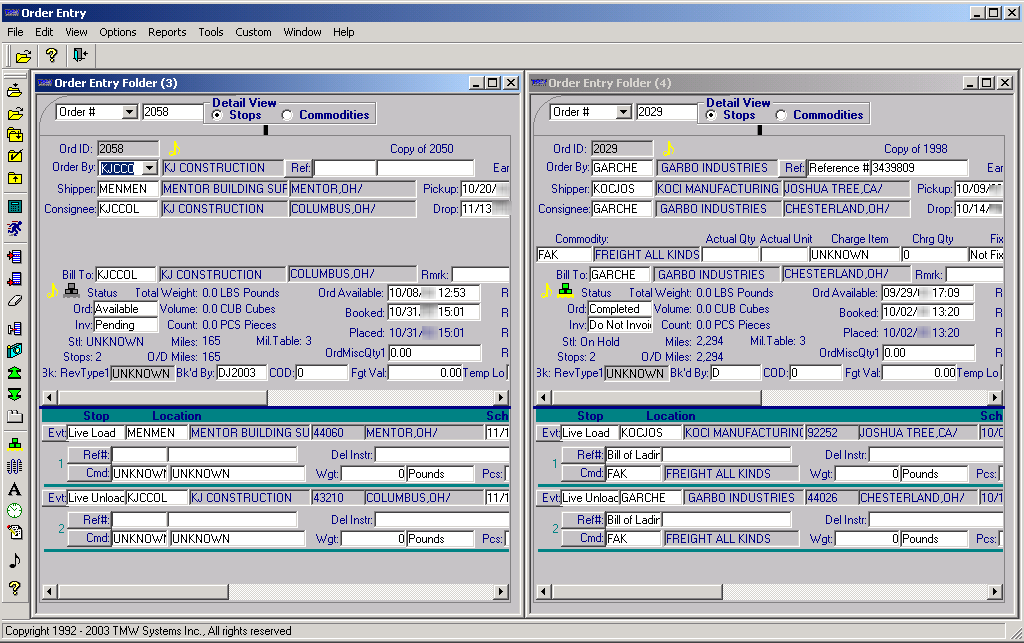Click the yellow question mark toolbar icon
The width and height of the screenshot is (1024, 643).
[51, 55]
